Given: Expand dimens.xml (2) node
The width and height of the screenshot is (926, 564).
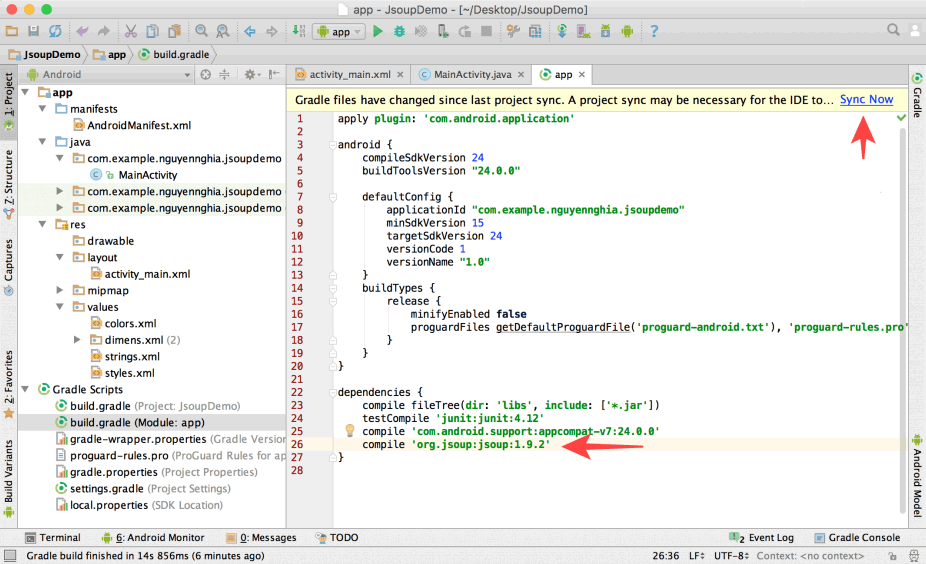Looking at the screenshot, I should [77, 340].
